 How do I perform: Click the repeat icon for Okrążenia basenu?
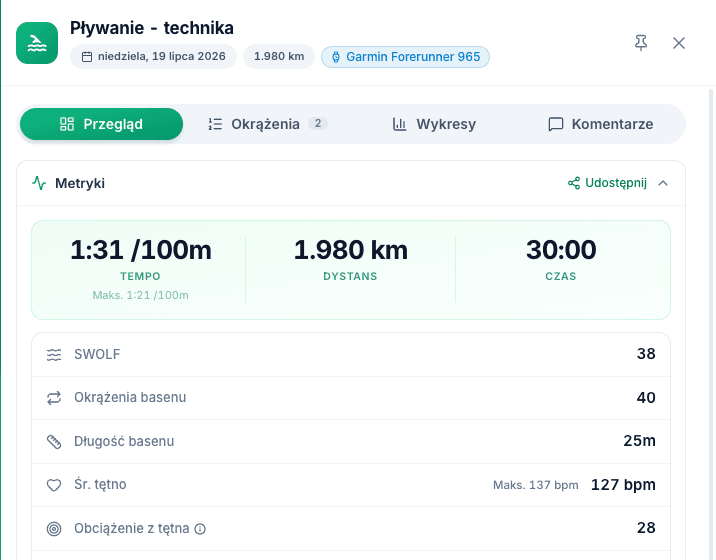pos(54,398)
